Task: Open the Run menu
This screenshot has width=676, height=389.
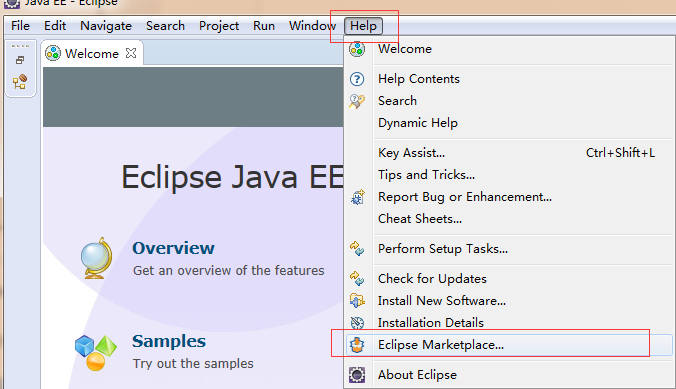Action: coord(264,26)
